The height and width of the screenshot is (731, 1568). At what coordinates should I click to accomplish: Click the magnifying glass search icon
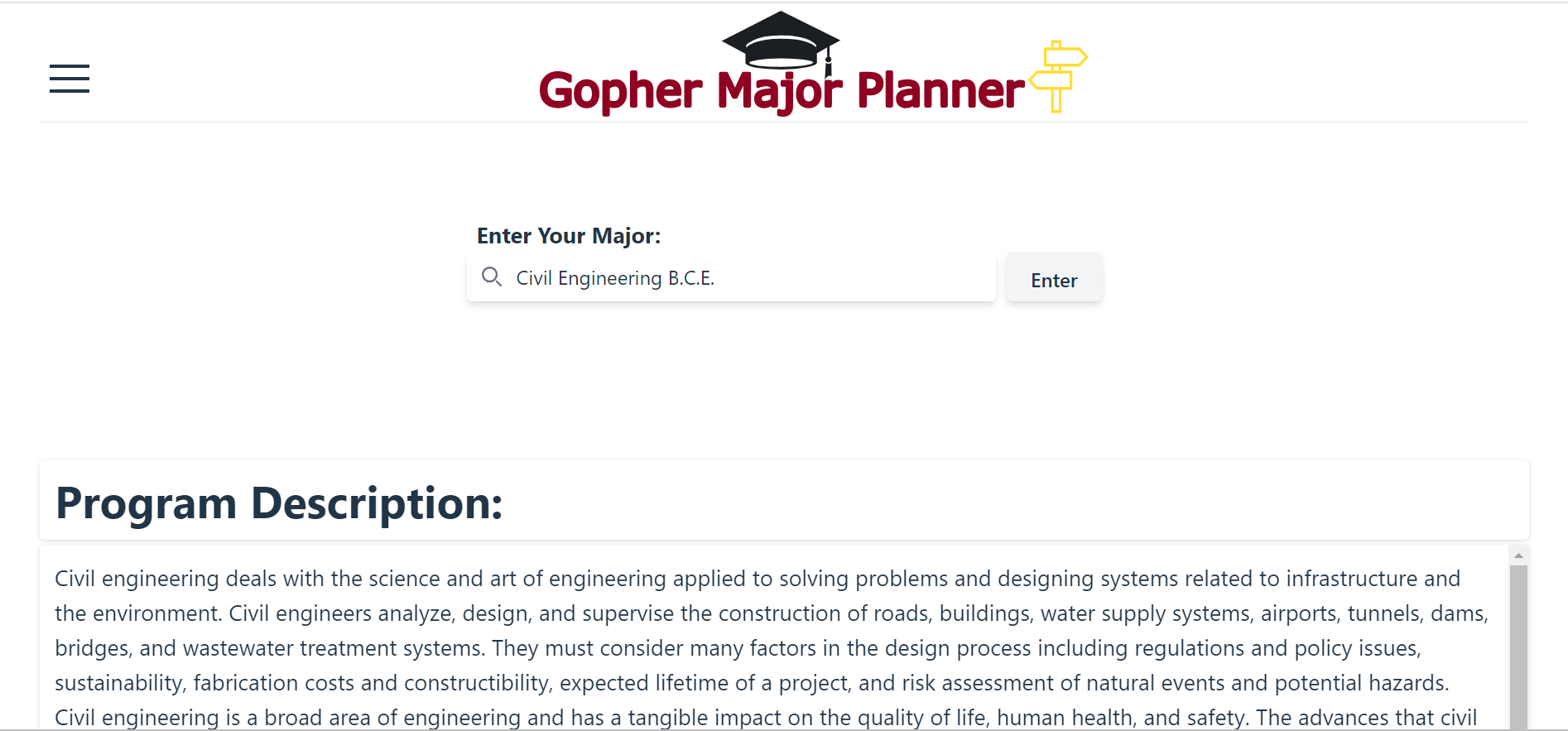pyautogui.click(x=492, y=277)
